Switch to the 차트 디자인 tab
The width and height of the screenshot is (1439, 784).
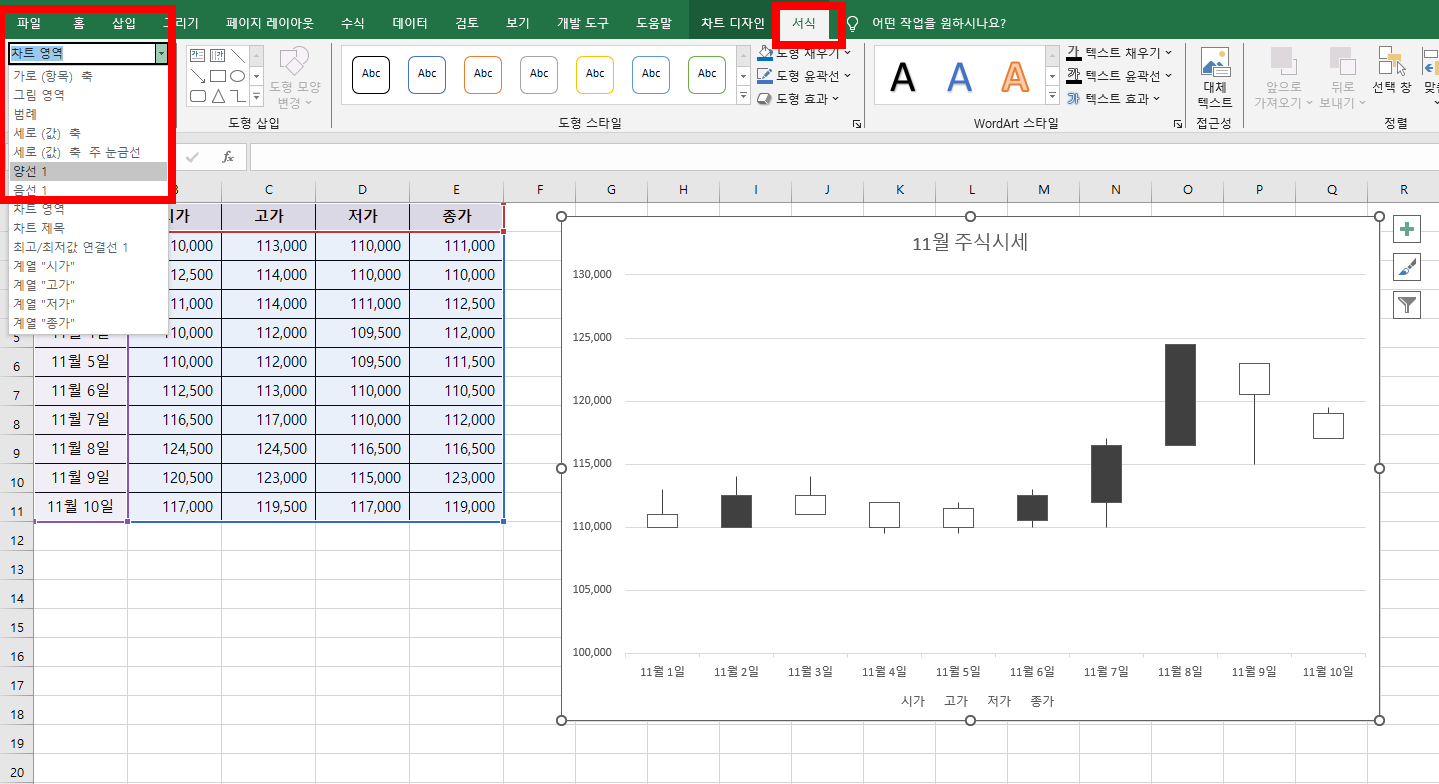(x=733, y=22)
